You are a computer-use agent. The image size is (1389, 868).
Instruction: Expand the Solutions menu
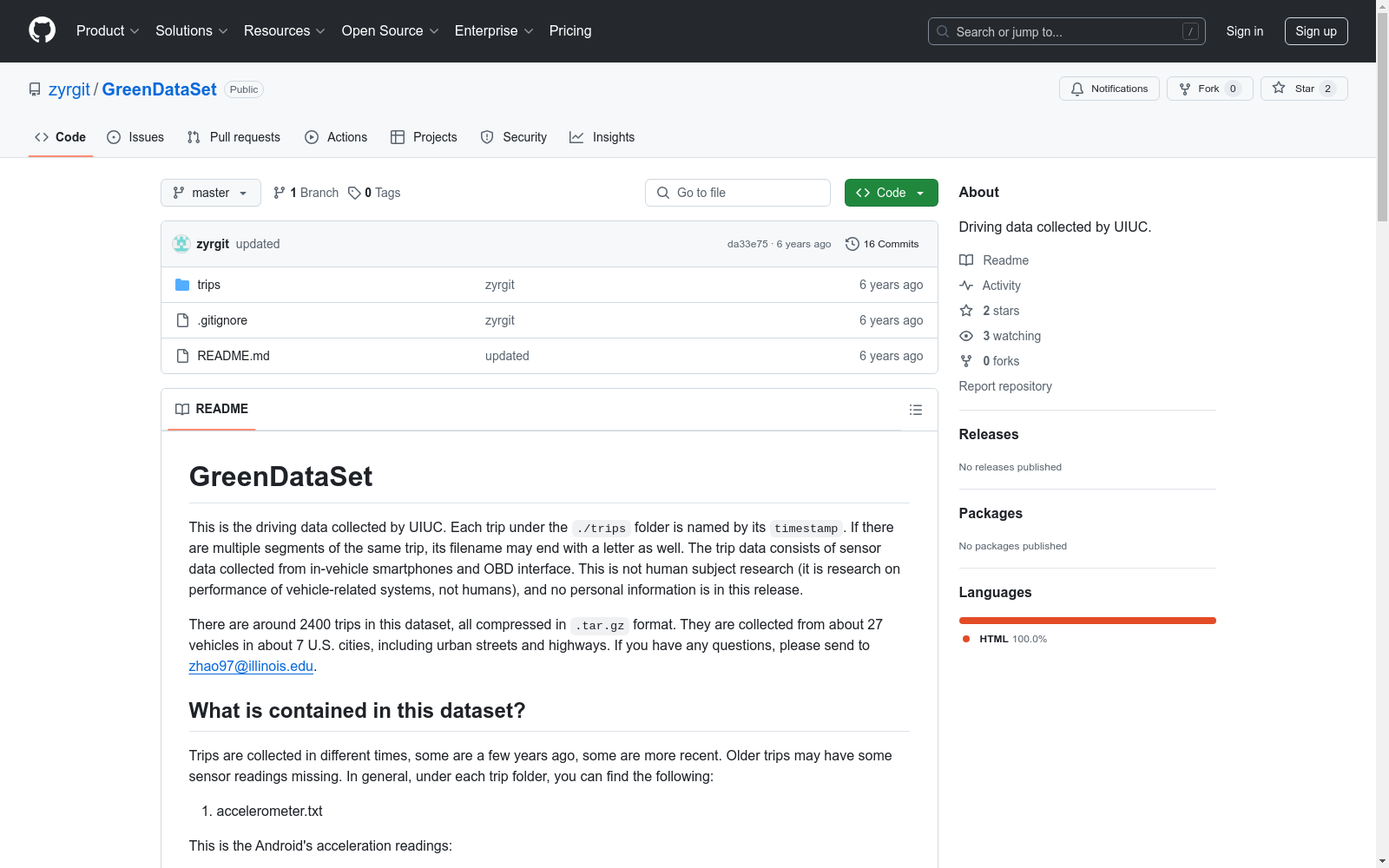[x=192, y=31]
